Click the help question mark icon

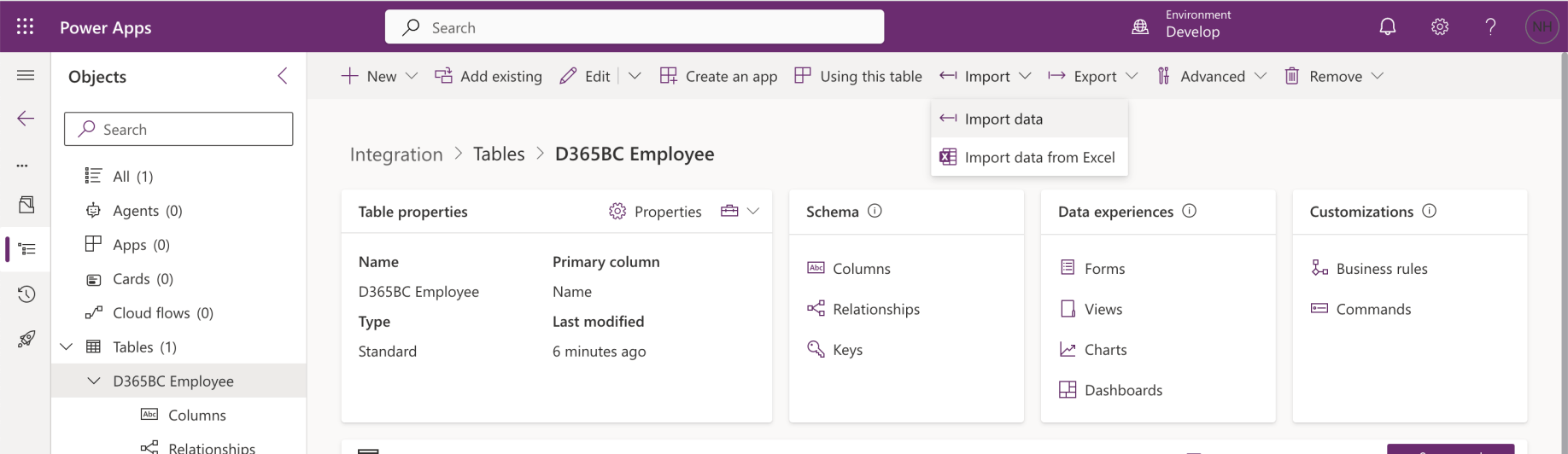[x=1490, y=27]
